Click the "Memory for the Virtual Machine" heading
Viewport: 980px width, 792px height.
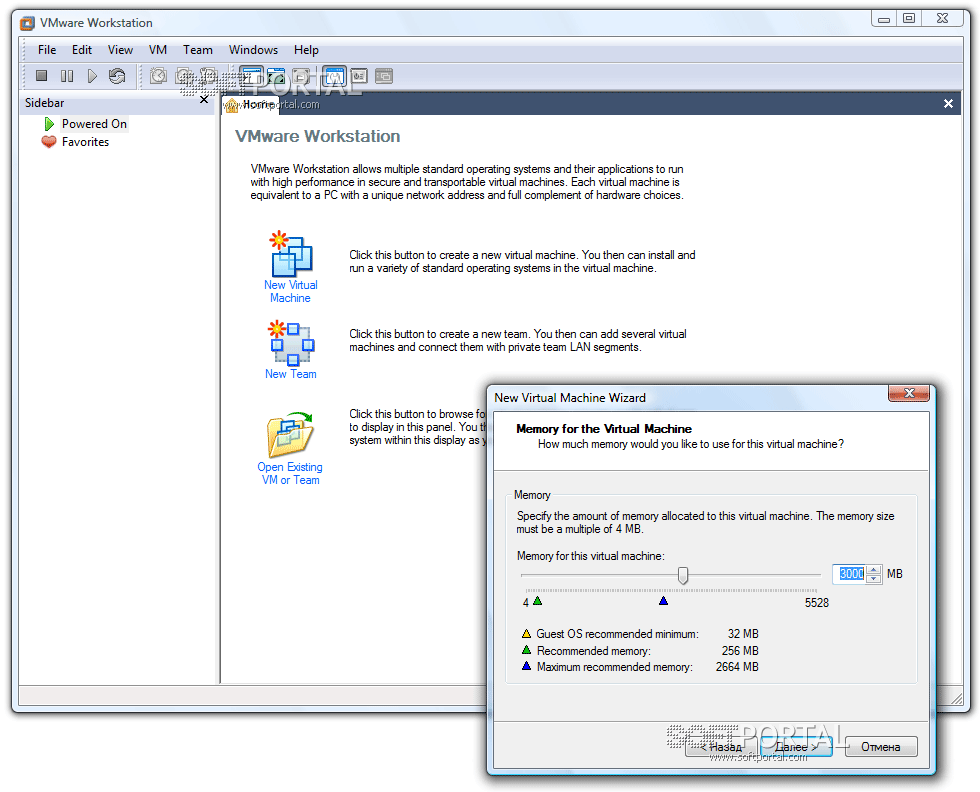(604, 429)
